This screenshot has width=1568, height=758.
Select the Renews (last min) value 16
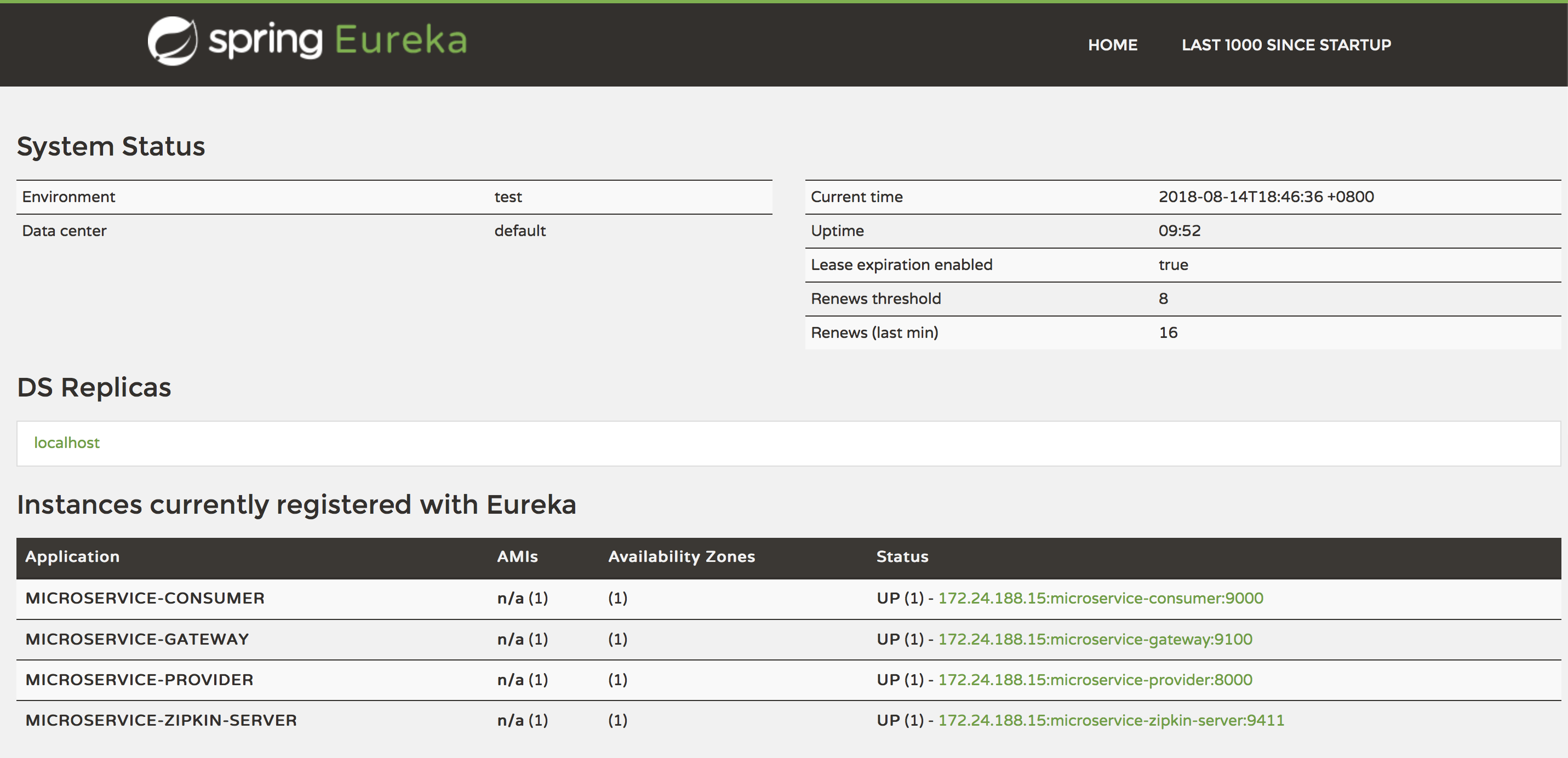[x=1168, y=333]
